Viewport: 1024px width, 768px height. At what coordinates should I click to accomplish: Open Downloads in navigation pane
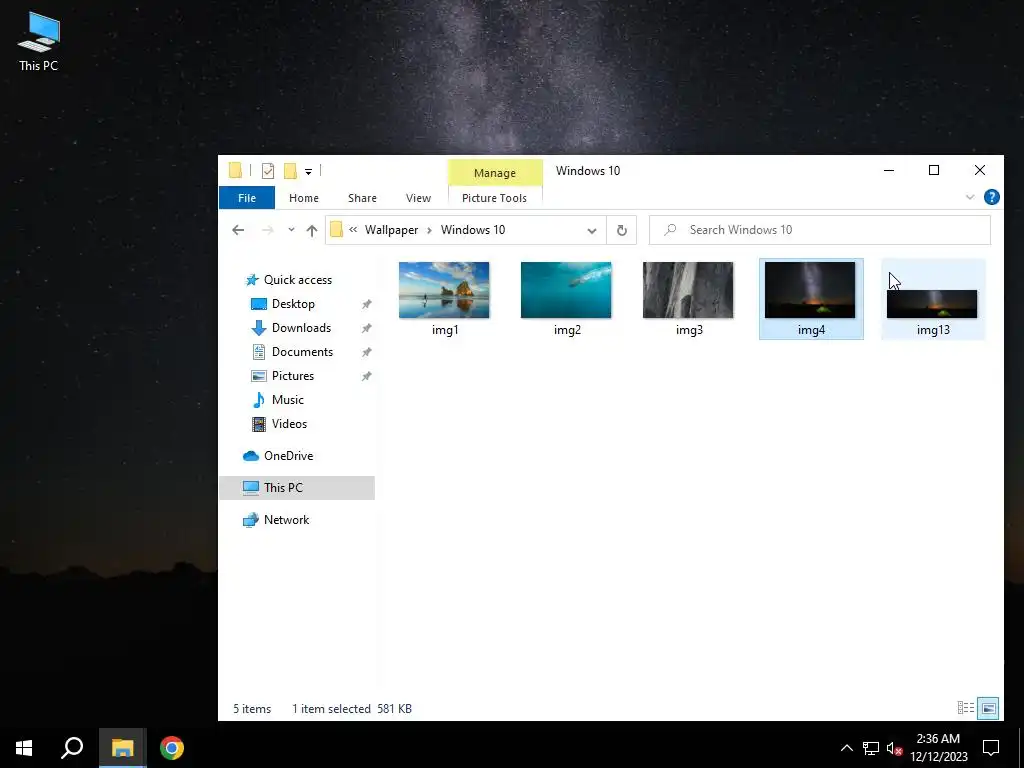pyautogui.click(x=301, y=328)
